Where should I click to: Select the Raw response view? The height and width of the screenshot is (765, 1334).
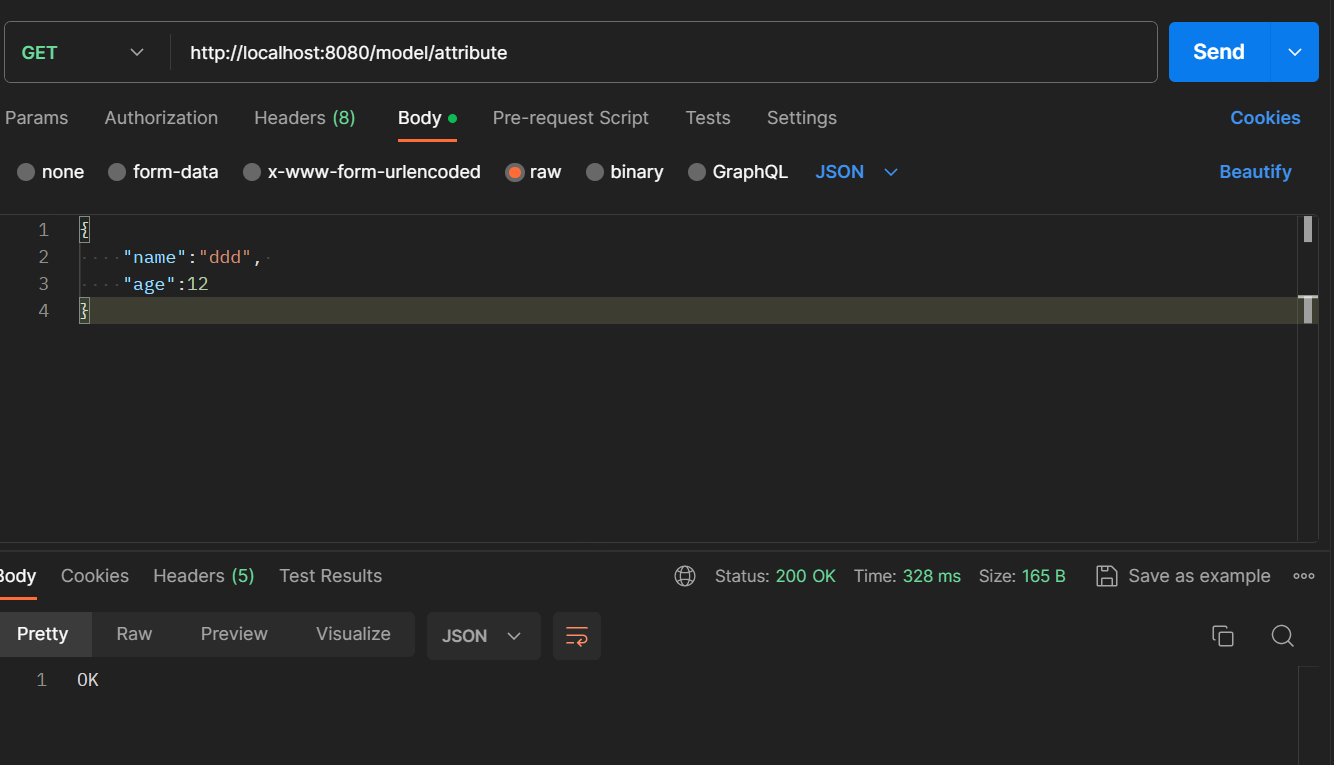tap(134, 634)
